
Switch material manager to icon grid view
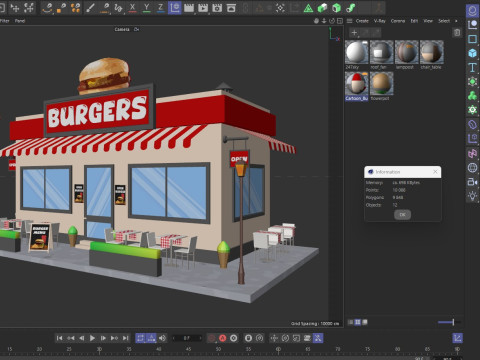coord(358,322)
